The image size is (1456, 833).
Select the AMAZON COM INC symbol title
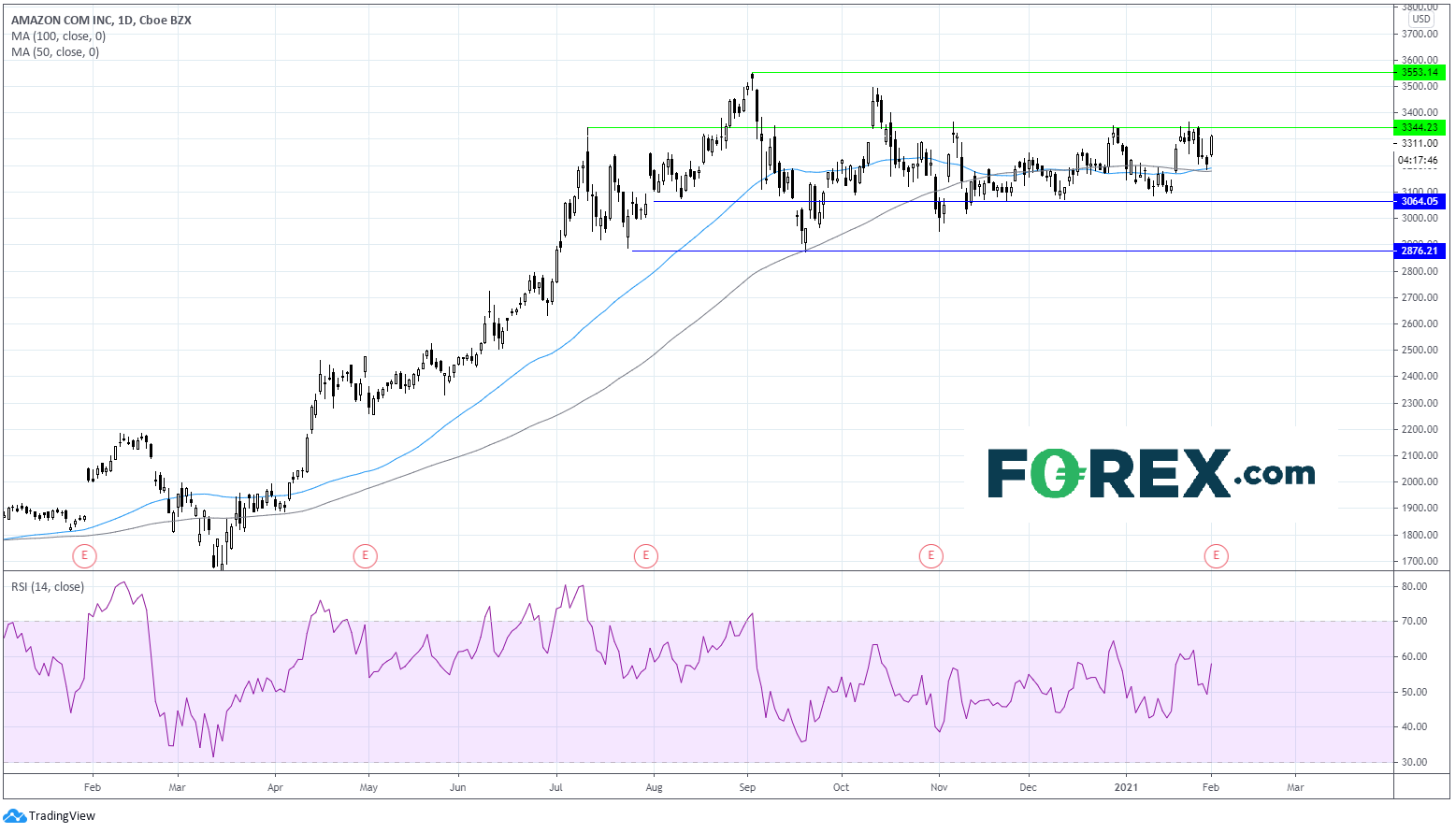coord(101,20)
